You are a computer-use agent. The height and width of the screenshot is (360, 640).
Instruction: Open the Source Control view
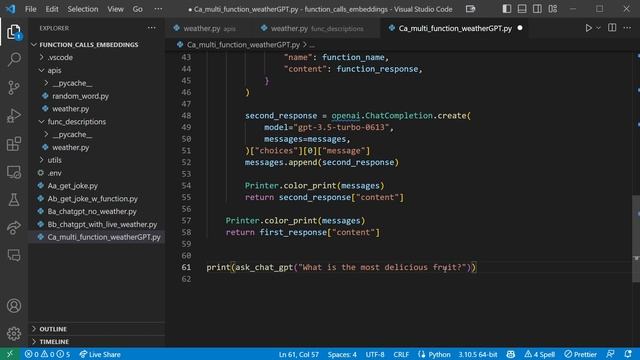(x=14, y=88)
